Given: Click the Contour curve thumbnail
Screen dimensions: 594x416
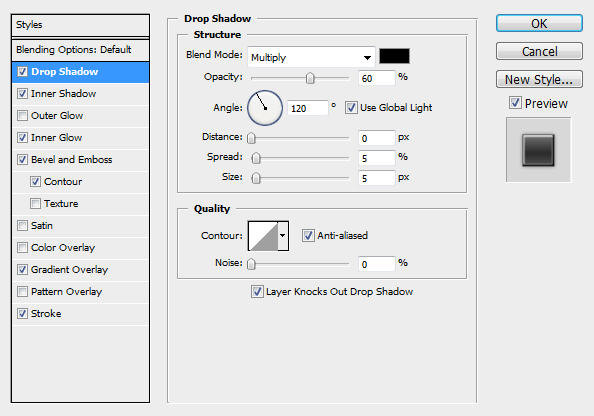Looking at the screenshot, I should click(x=263, y=236).
